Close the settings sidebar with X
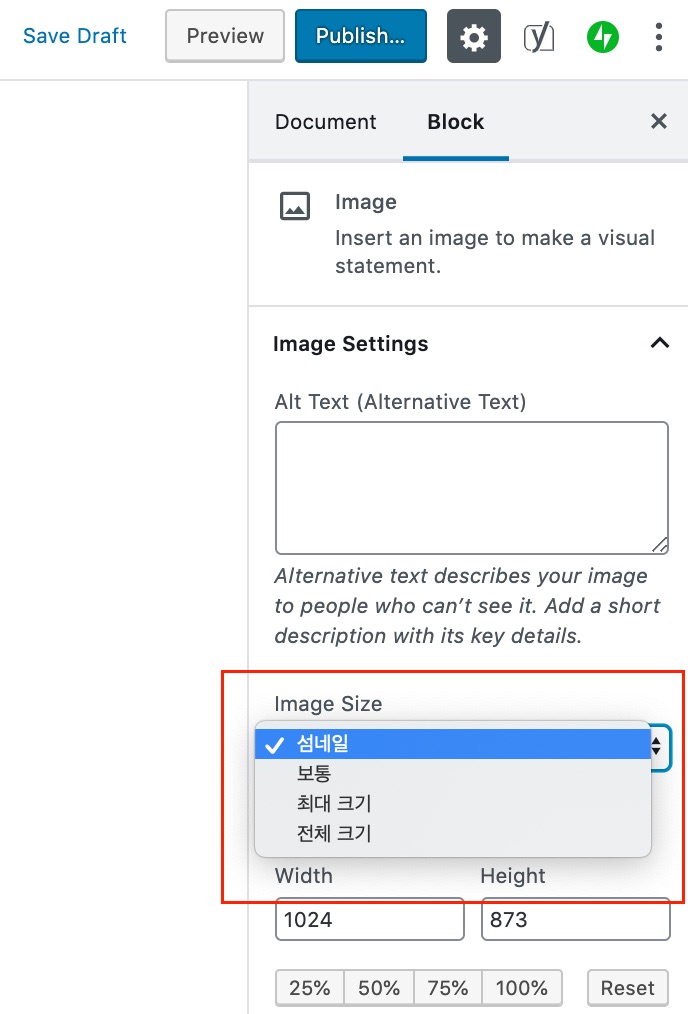The height and width of the screenshot is (1014, 688). tap(658, 122)
